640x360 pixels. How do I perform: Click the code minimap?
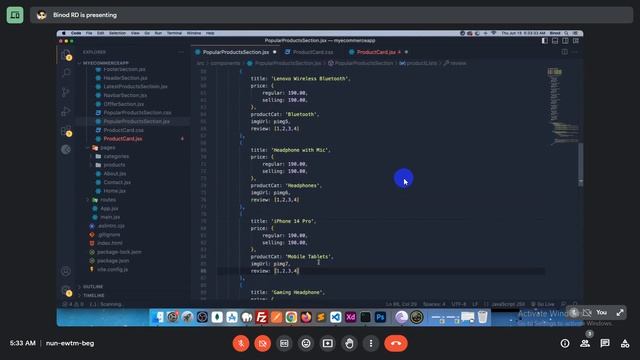coord(562,106)
